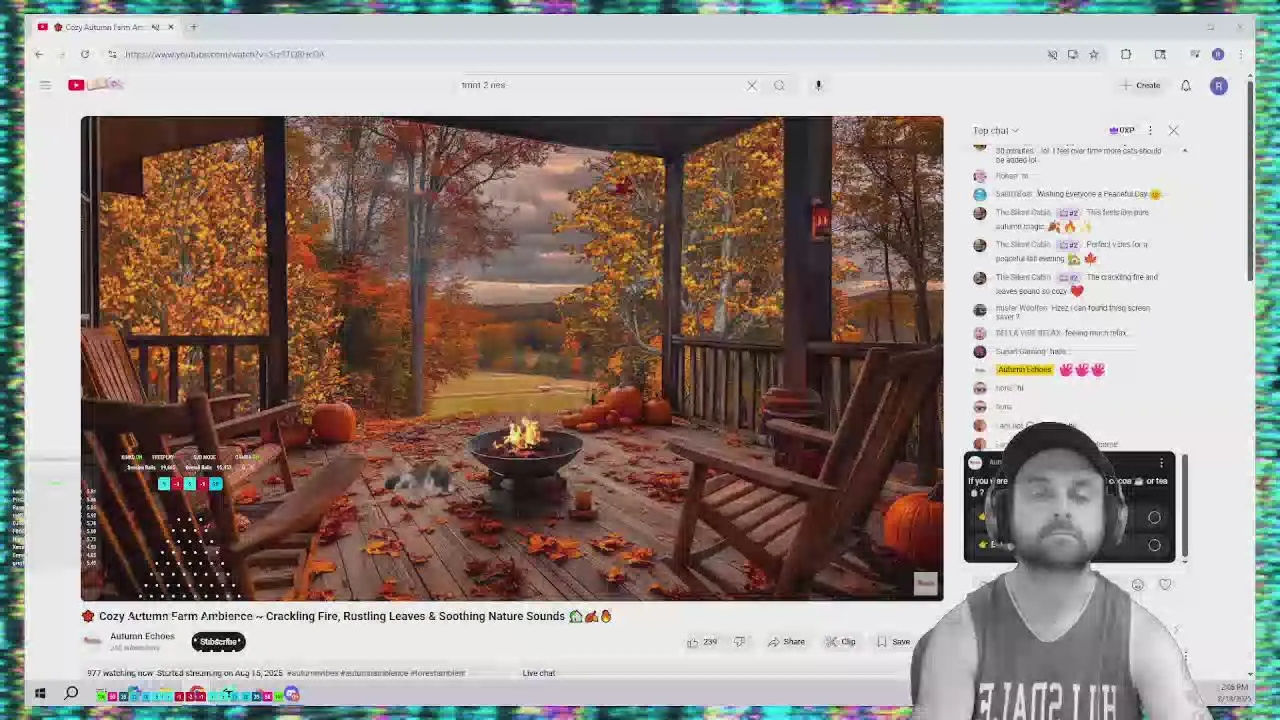The image size is (1280, 720).
Task: Bookmark this page with the star
Action: pyautogui.click(x=1094, y=54)
